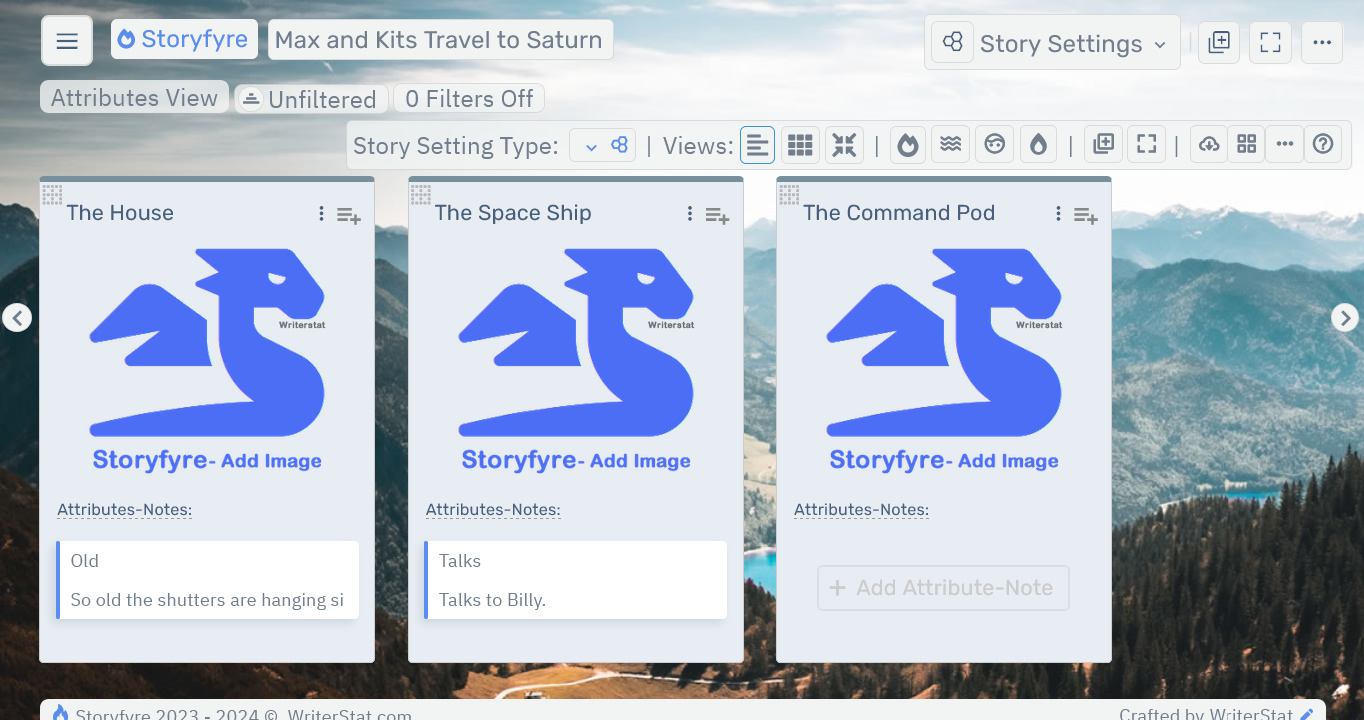
Task: Open the hamburger navigation menu
Action: click(66, 39)
